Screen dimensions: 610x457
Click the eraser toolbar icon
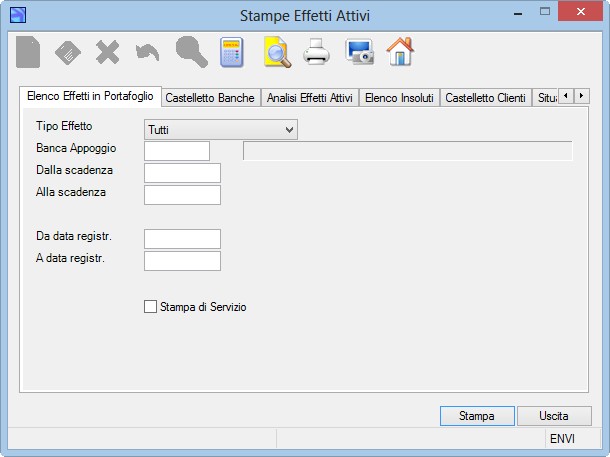[68, 53]
